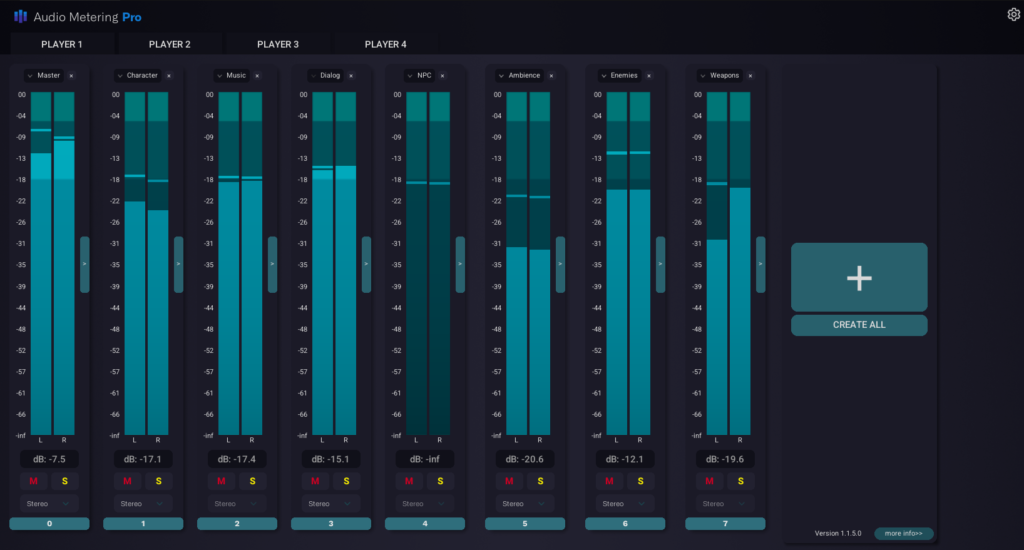
Task: Expand the side arrow on Music meter
Action: coord(272,264)
